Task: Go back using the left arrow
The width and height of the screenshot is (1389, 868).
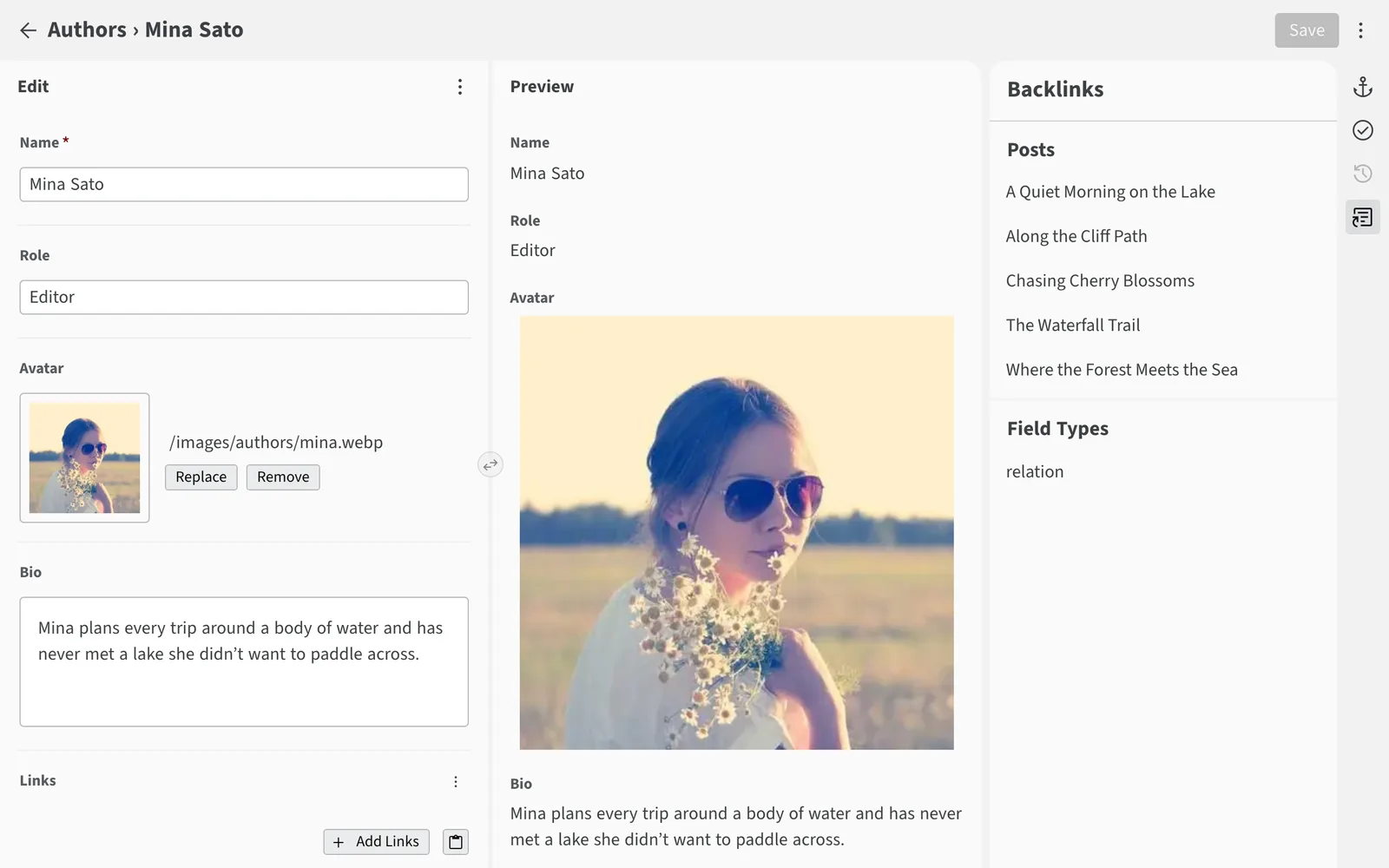Action: 28,30
